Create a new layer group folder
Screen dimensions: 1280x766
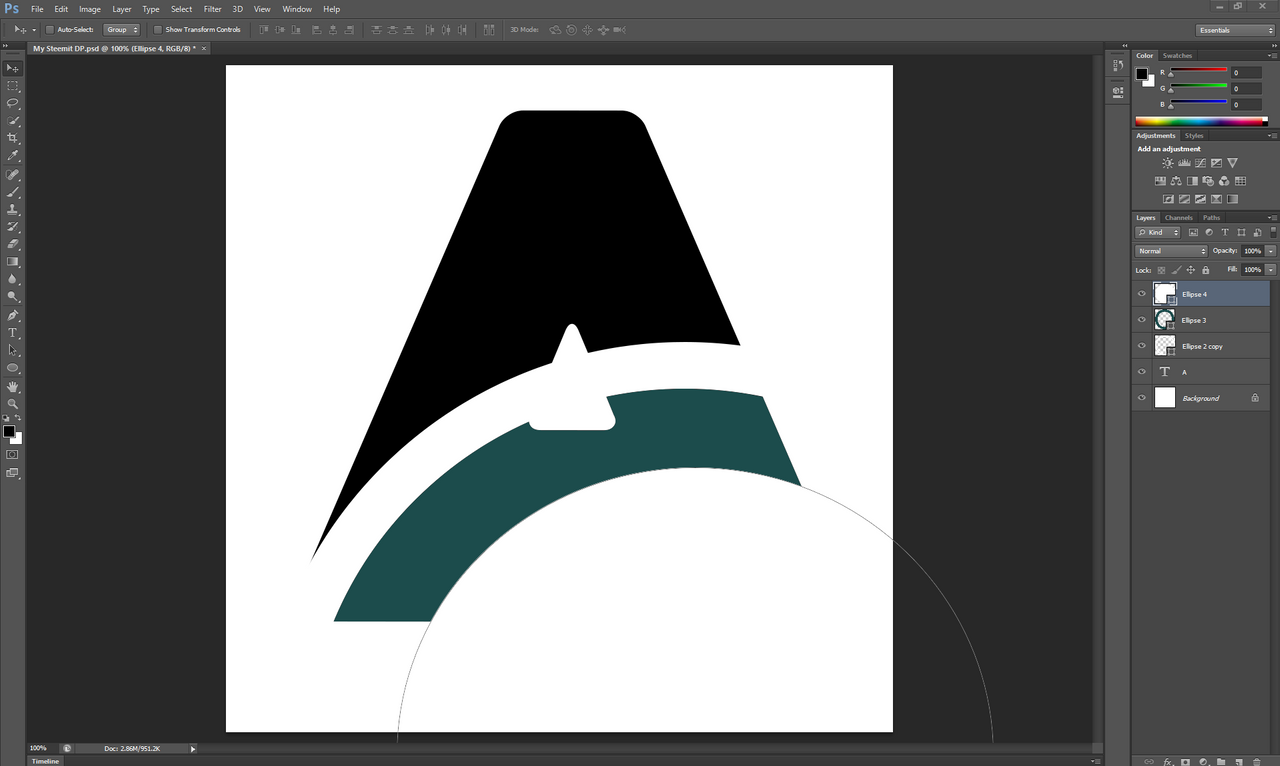(1221, 762)
